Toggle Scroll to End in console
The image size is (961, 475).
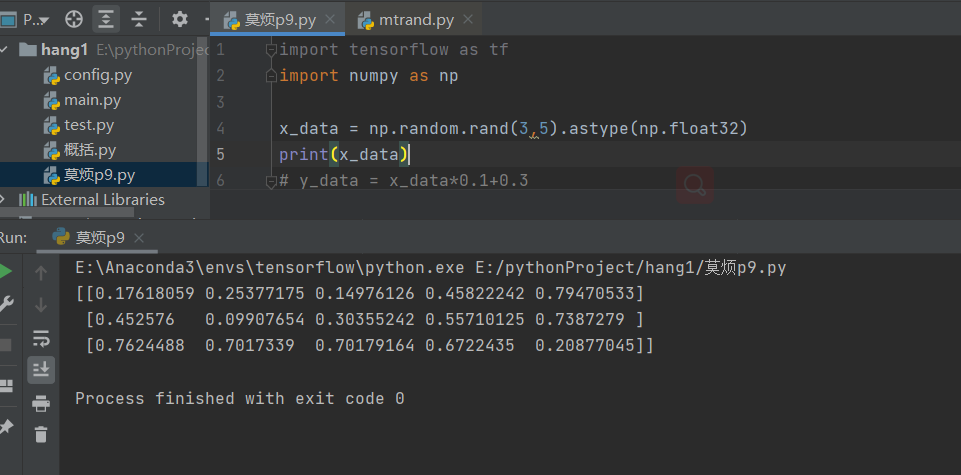click(x=41, y=370)
